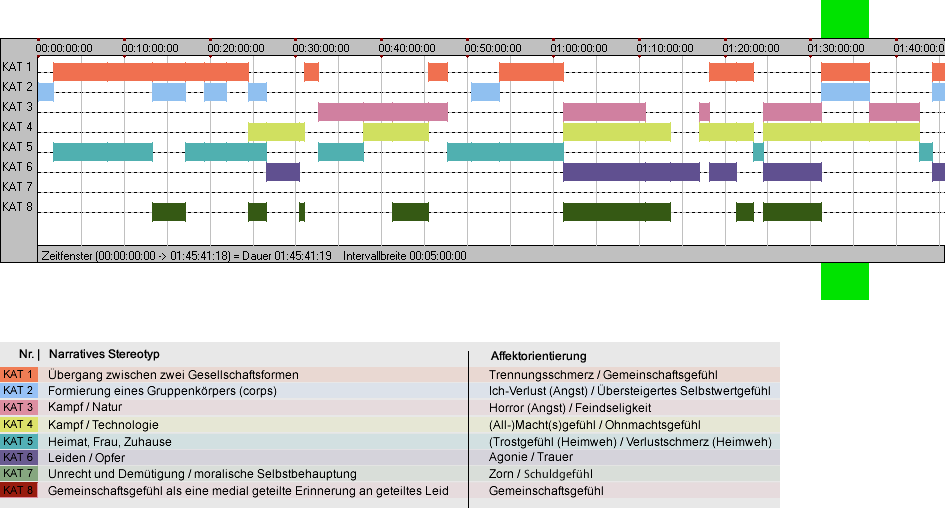Viewport: 945px width, 530px height.
Task: Click the 'Nr.' column header
Action: (x=26, y=354)
